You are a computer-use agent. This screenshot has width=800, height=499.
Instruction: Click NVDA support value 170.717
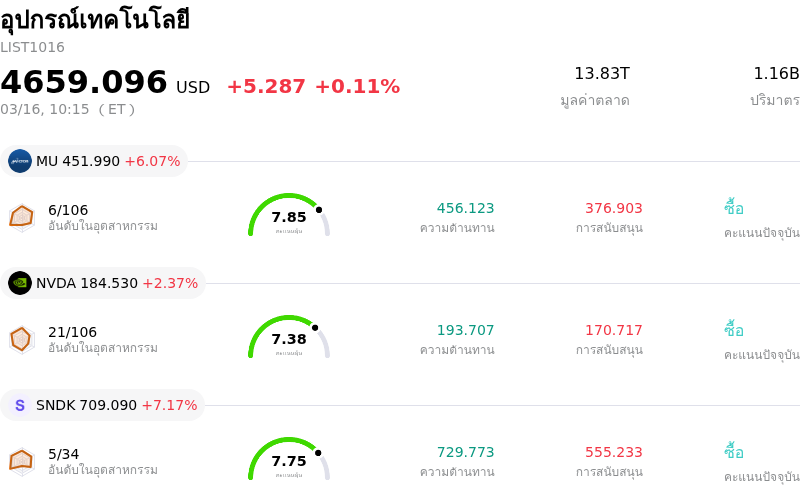613,330
